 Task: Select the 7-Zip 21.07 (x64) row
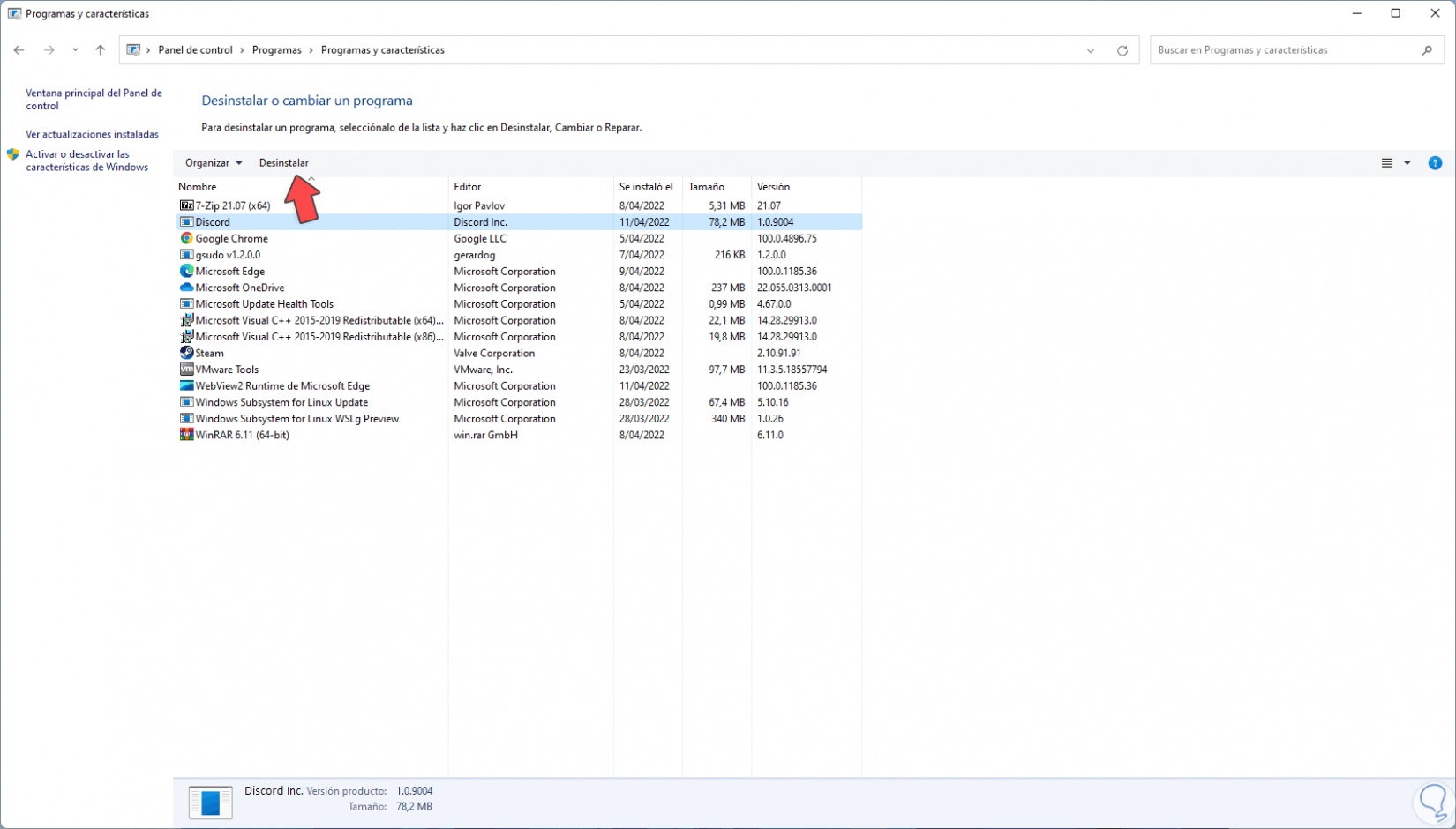coord(519,205)
